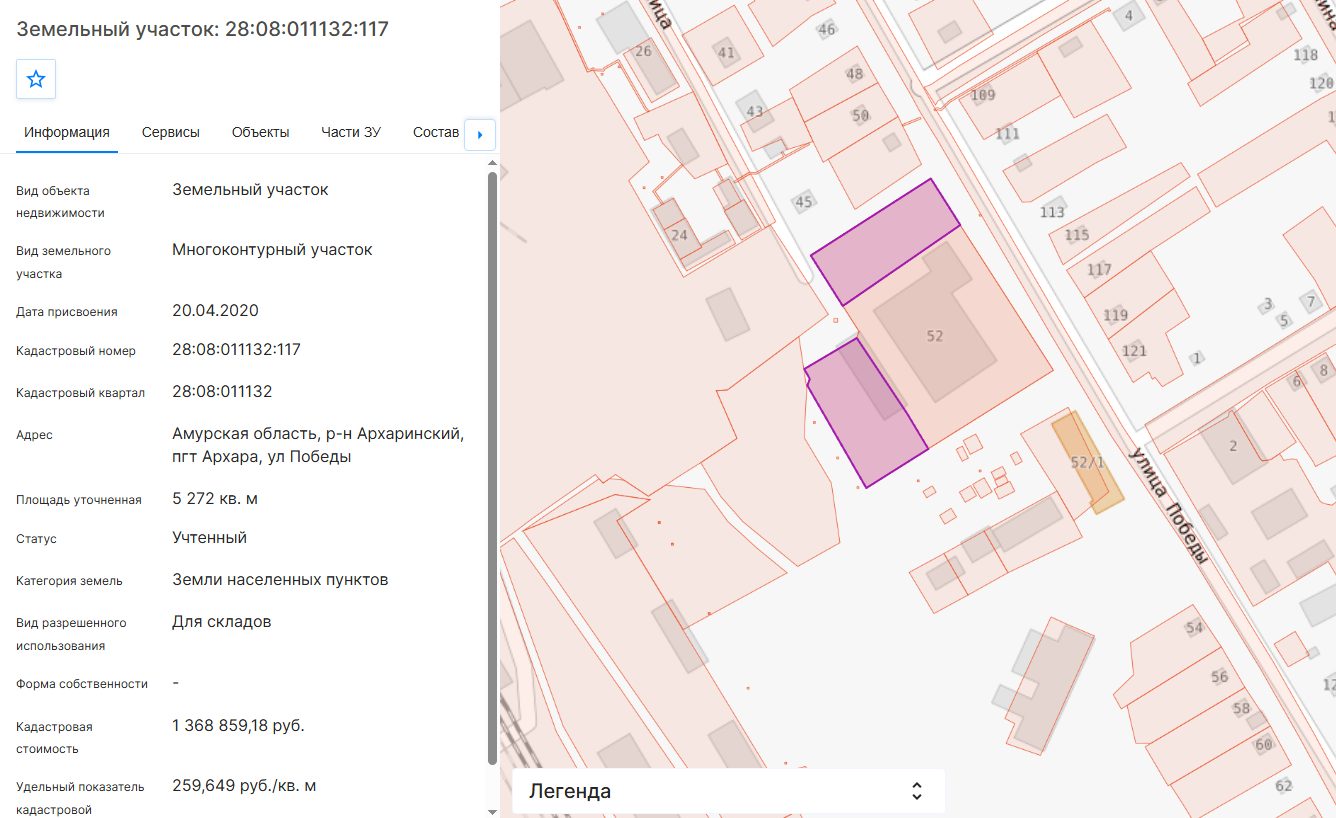The image size is (1336, 818).
Task: Click the orange parcel labeled 52/1
Action: (1088, 462)
